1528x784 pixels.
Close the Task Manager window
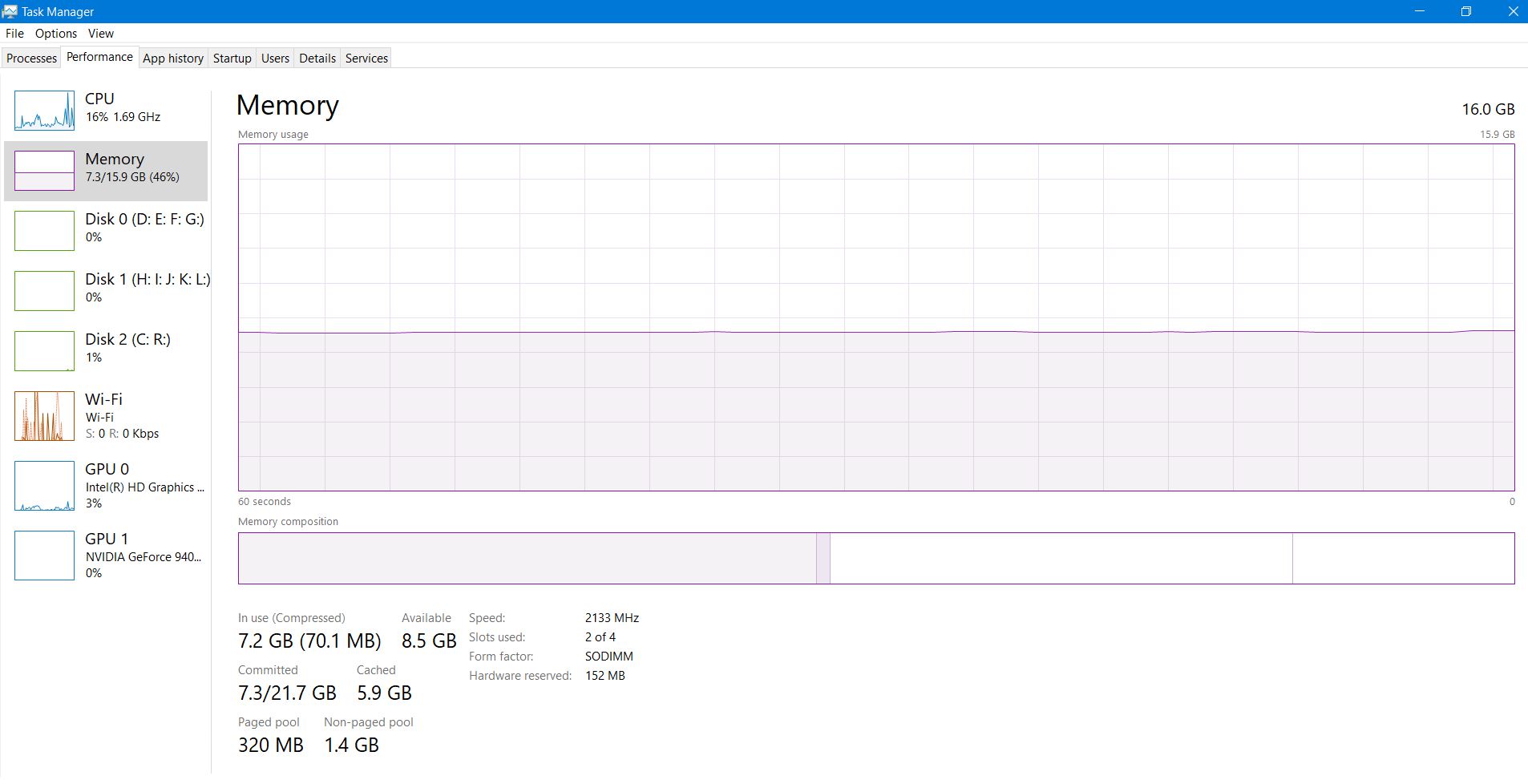tap(1513, 11)
